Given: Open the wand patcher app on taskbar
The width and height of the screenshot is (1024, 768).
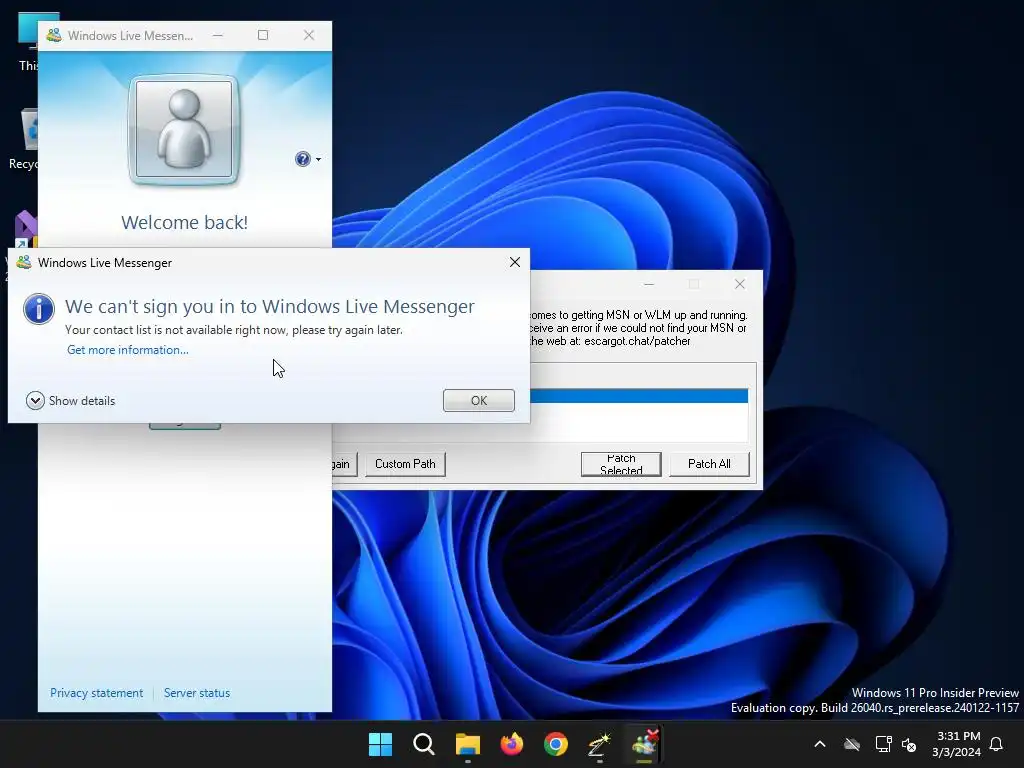Looking at the screenshot, I should click(600, 744).
